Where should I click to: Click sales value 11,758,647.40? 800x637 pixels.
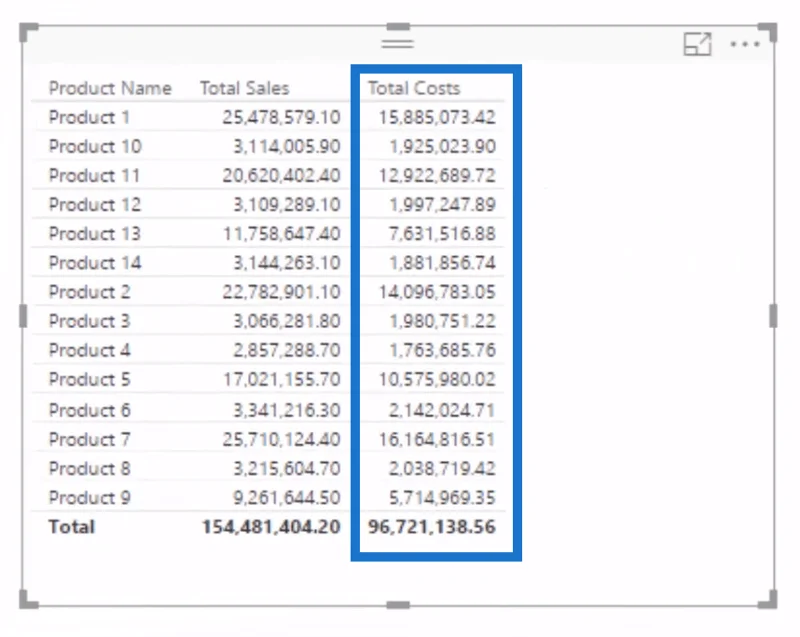click(281, 234)
